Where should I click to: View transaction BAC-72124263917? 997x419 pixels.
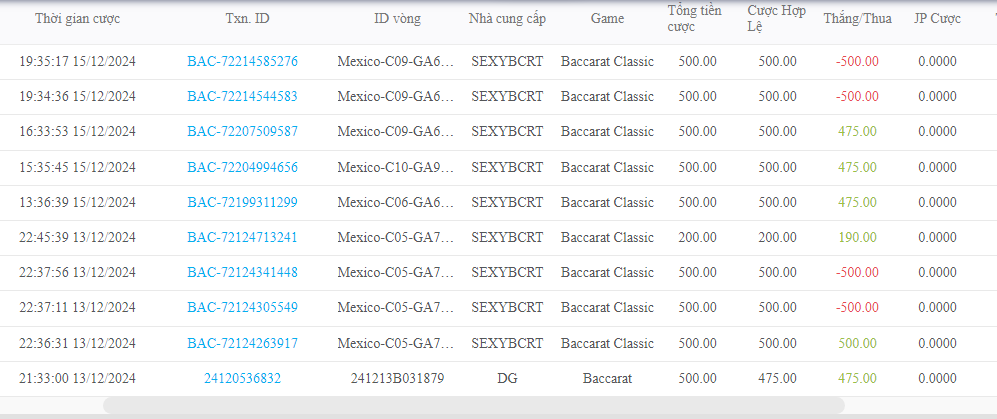(242, 343)
